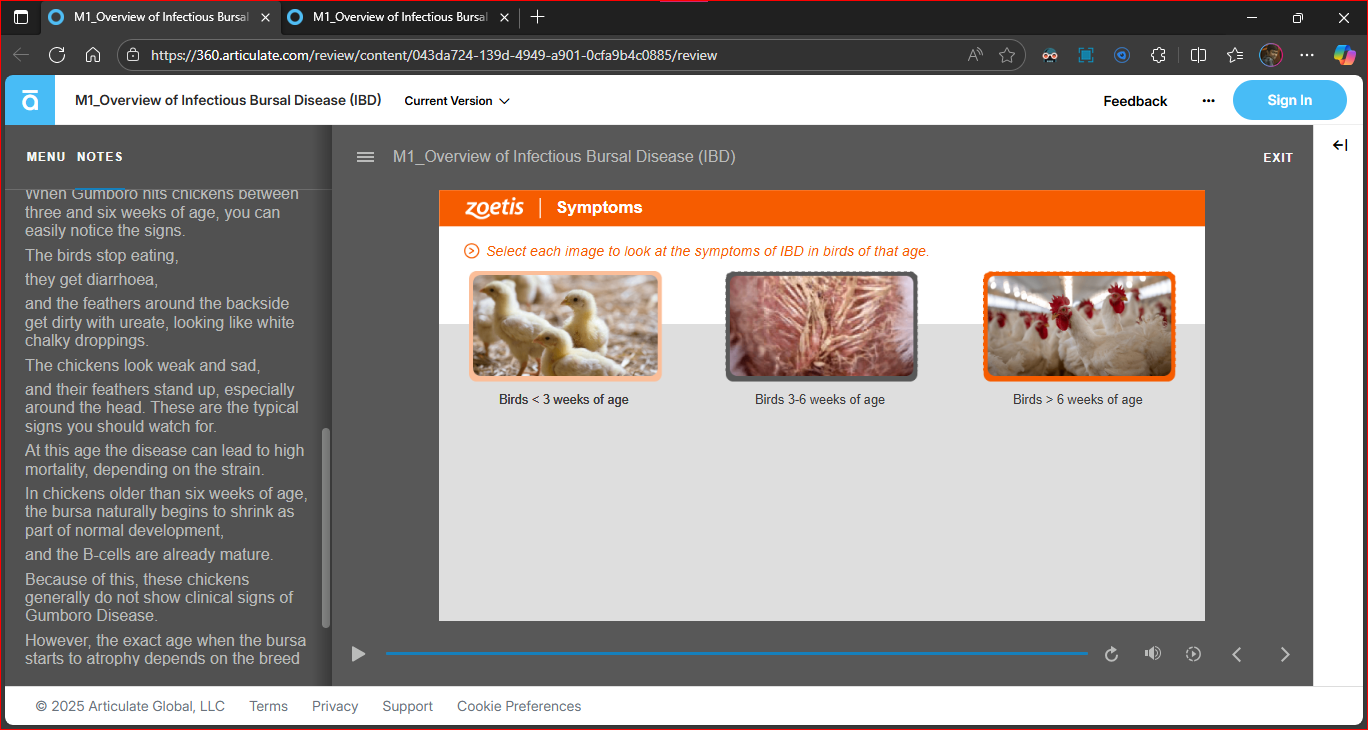Select the Birds under 3 weeks image
The width and height of the screenshot is (1368, 730).
tap(565, 326)
